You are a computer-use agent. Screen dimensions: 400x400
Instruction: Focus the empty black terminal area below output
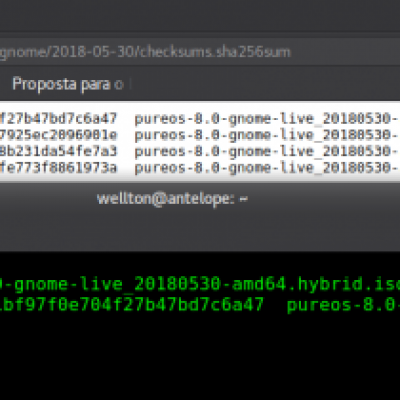200,358
